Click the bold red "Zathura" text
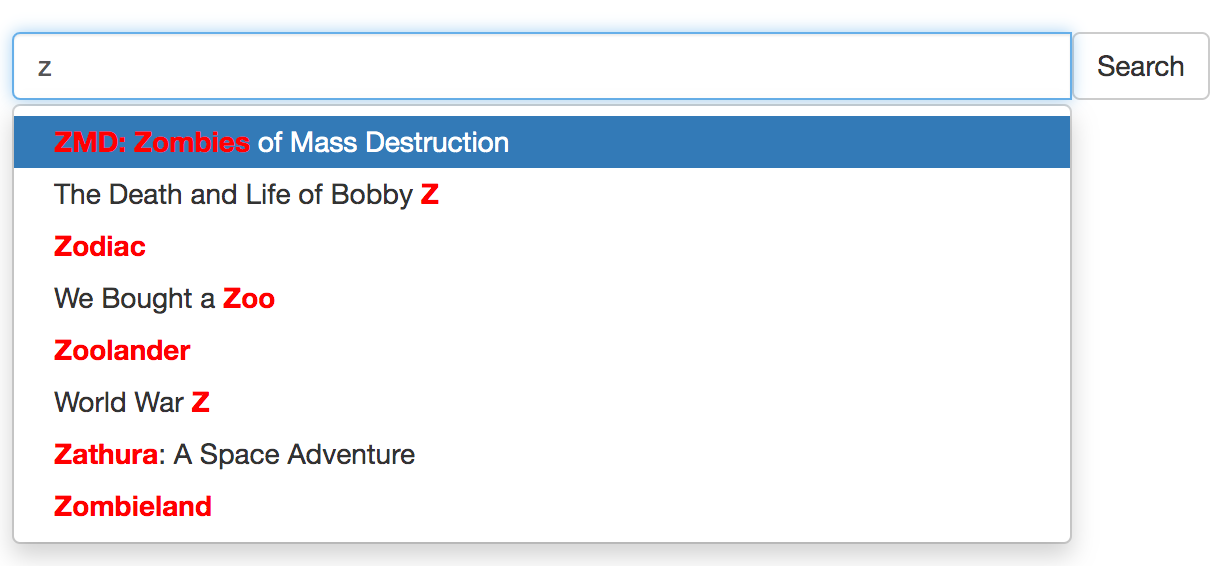This screenshot has width=1228, height=566. tap(106, 454)
